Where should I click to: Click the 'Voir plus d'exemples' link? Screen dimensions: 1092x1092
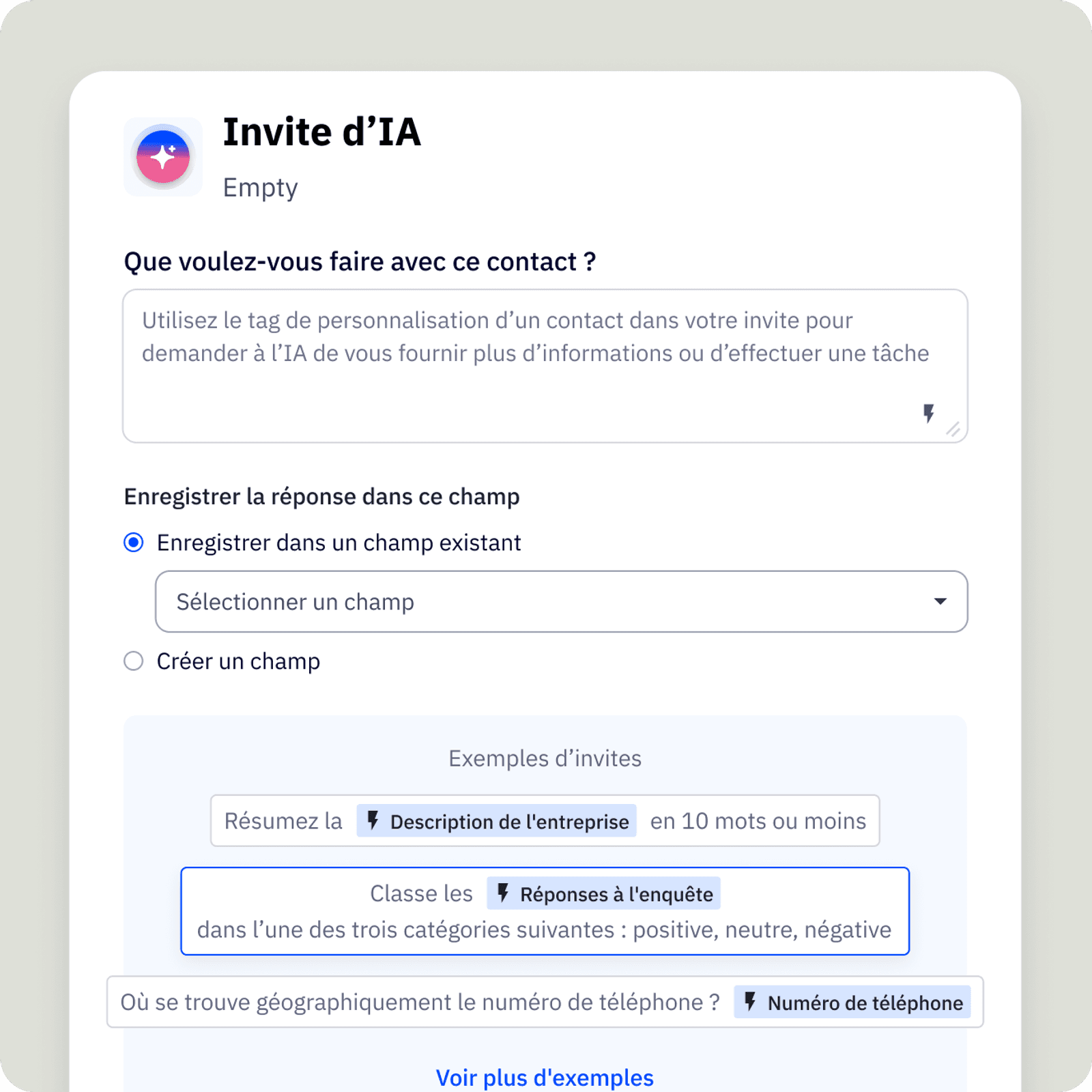point(545,1077)
